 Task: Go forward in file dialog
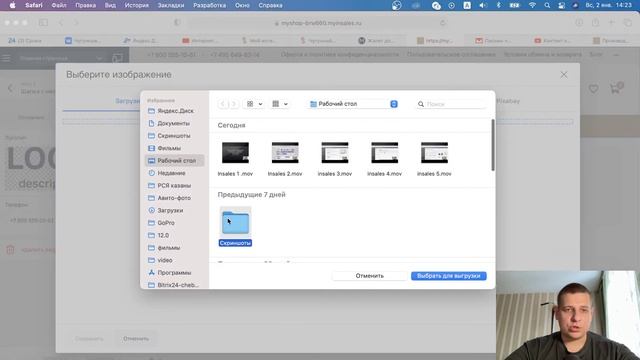(234, 104)
